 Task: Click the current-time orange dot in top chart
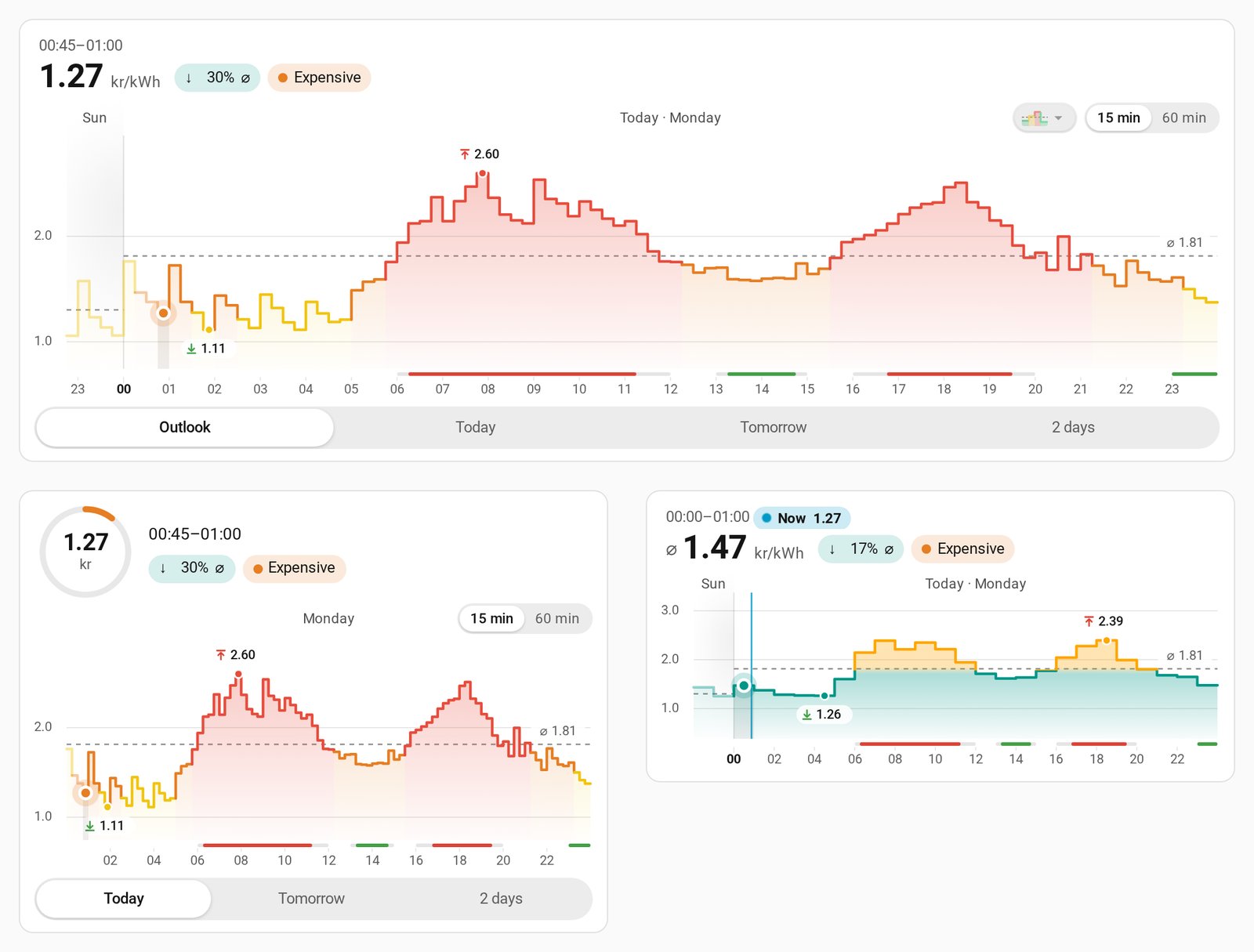point(163,313)
